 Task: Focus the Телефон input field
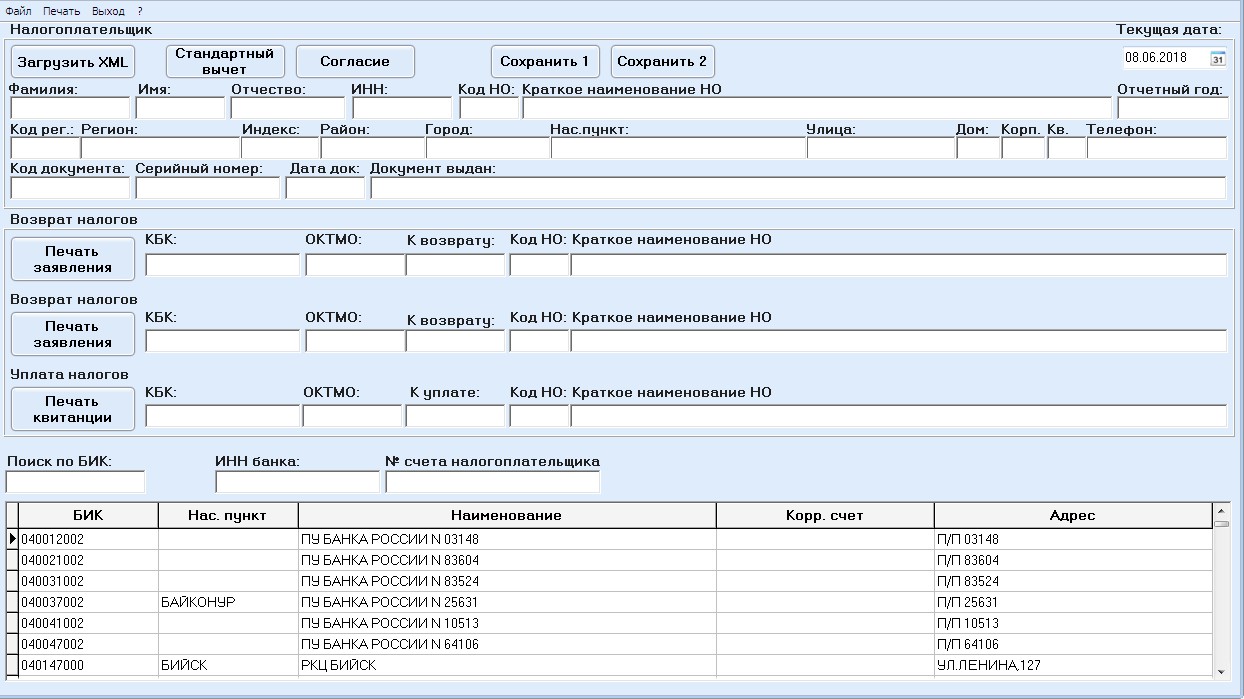coord(1157,148)
